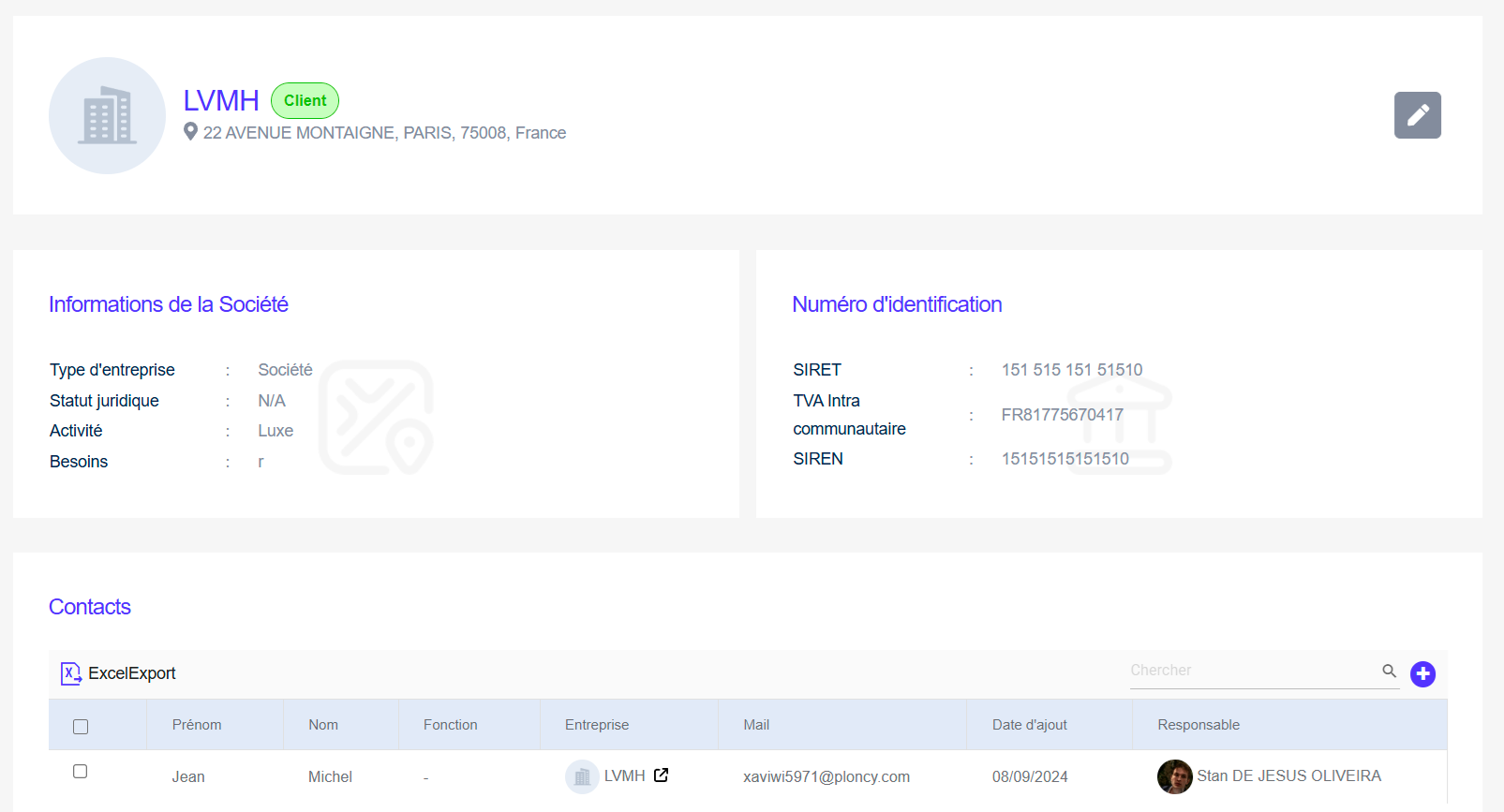Click the SIREN value 15151515151510
Screen dimensions: 1504x812
(1065, 459)
